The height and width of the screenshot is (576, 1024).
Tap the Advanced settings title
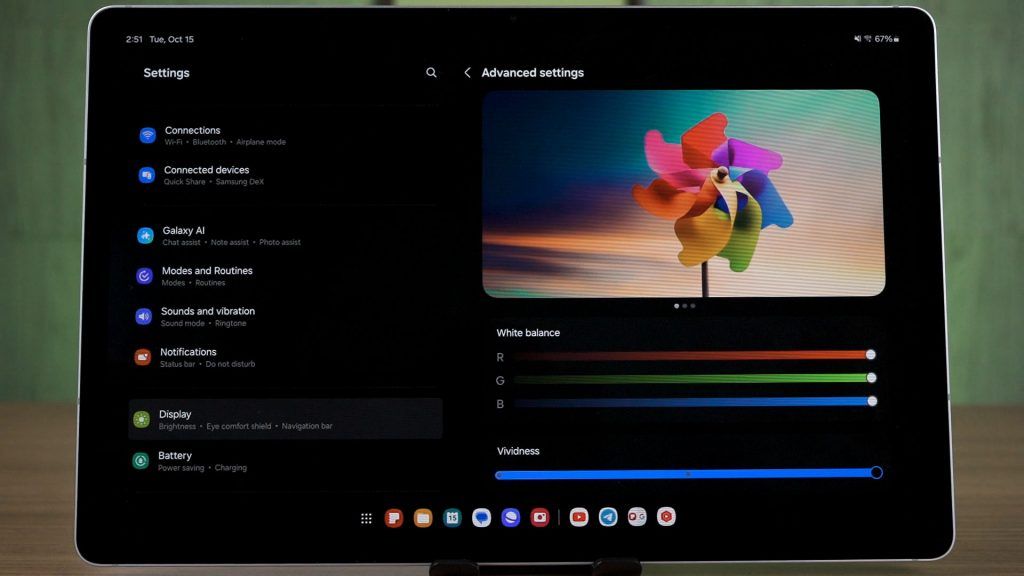[x=532, y=72]
